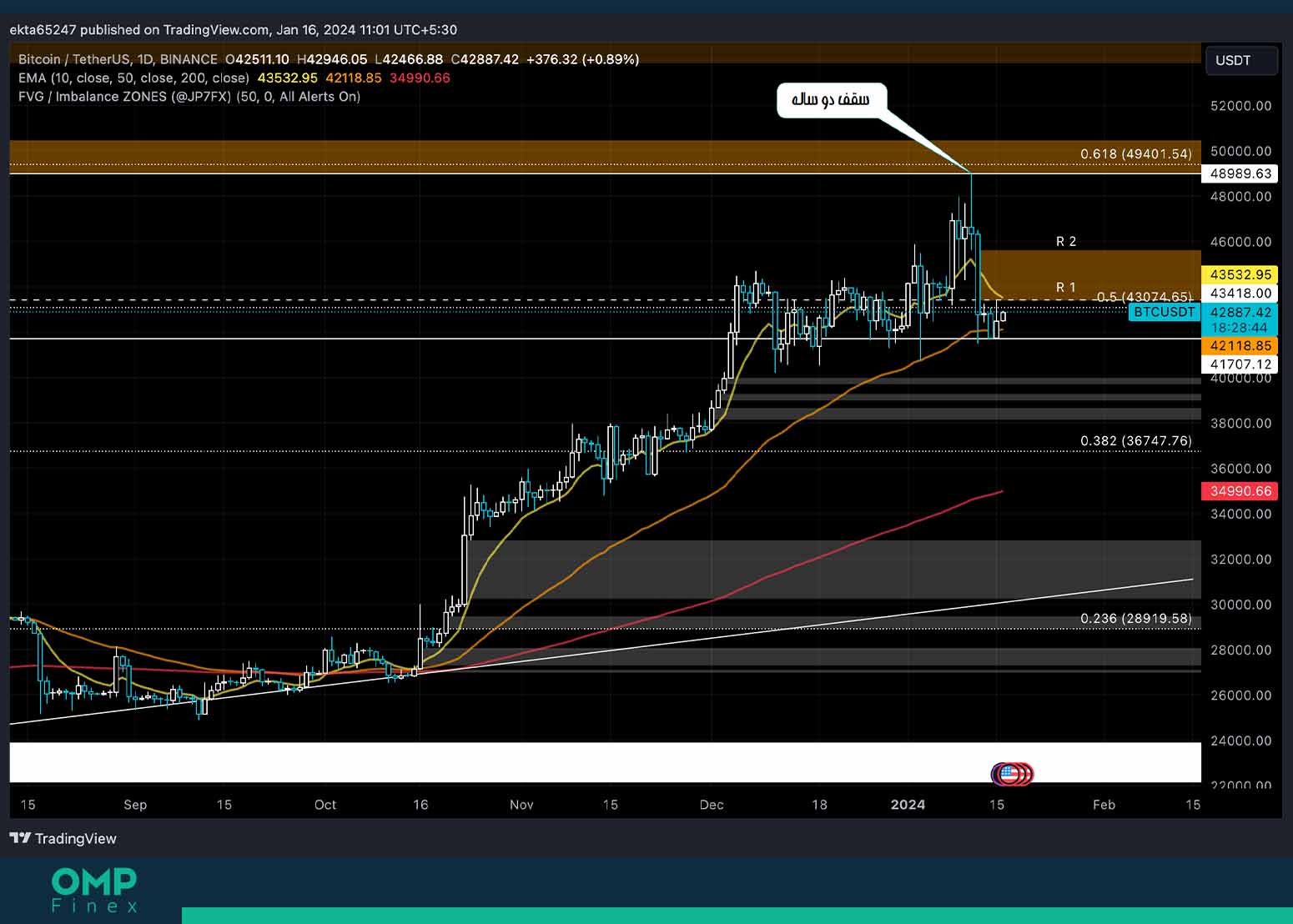Click the 48989.63 price axis label
Screen dimensions: 1293x924
(x=1241, y=173)
